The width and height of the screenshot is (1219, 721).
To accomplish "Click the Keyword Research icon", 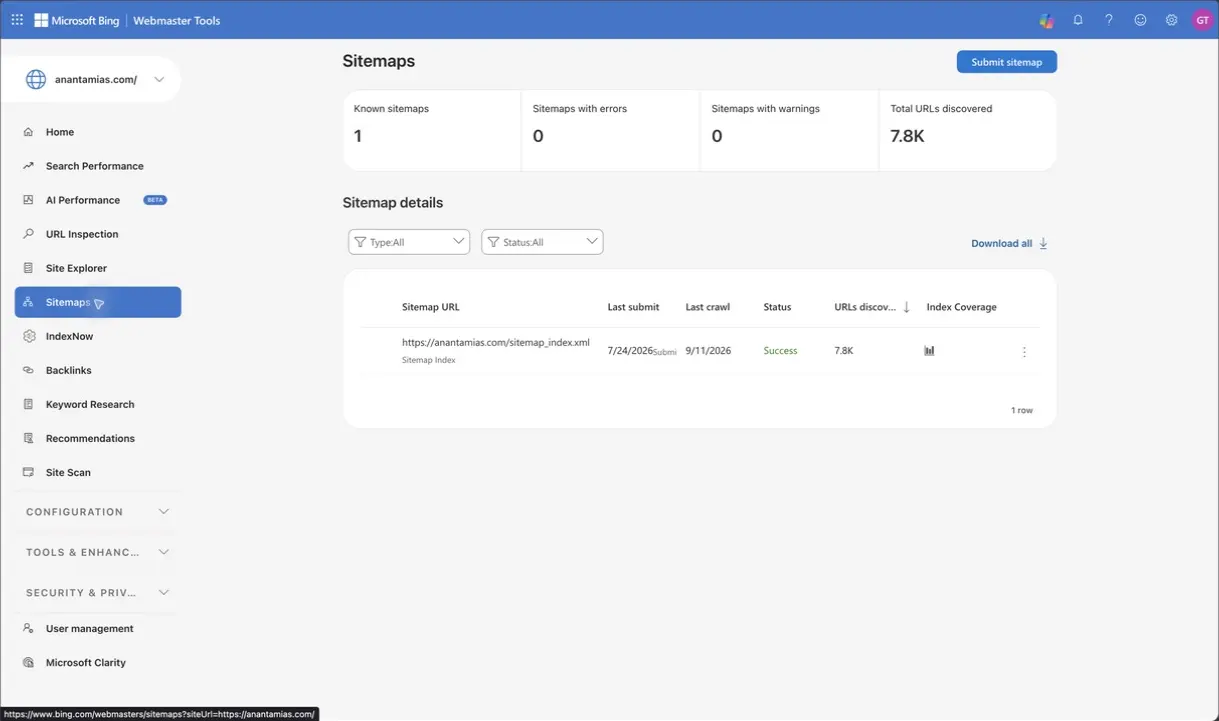I will coord(28,404).
